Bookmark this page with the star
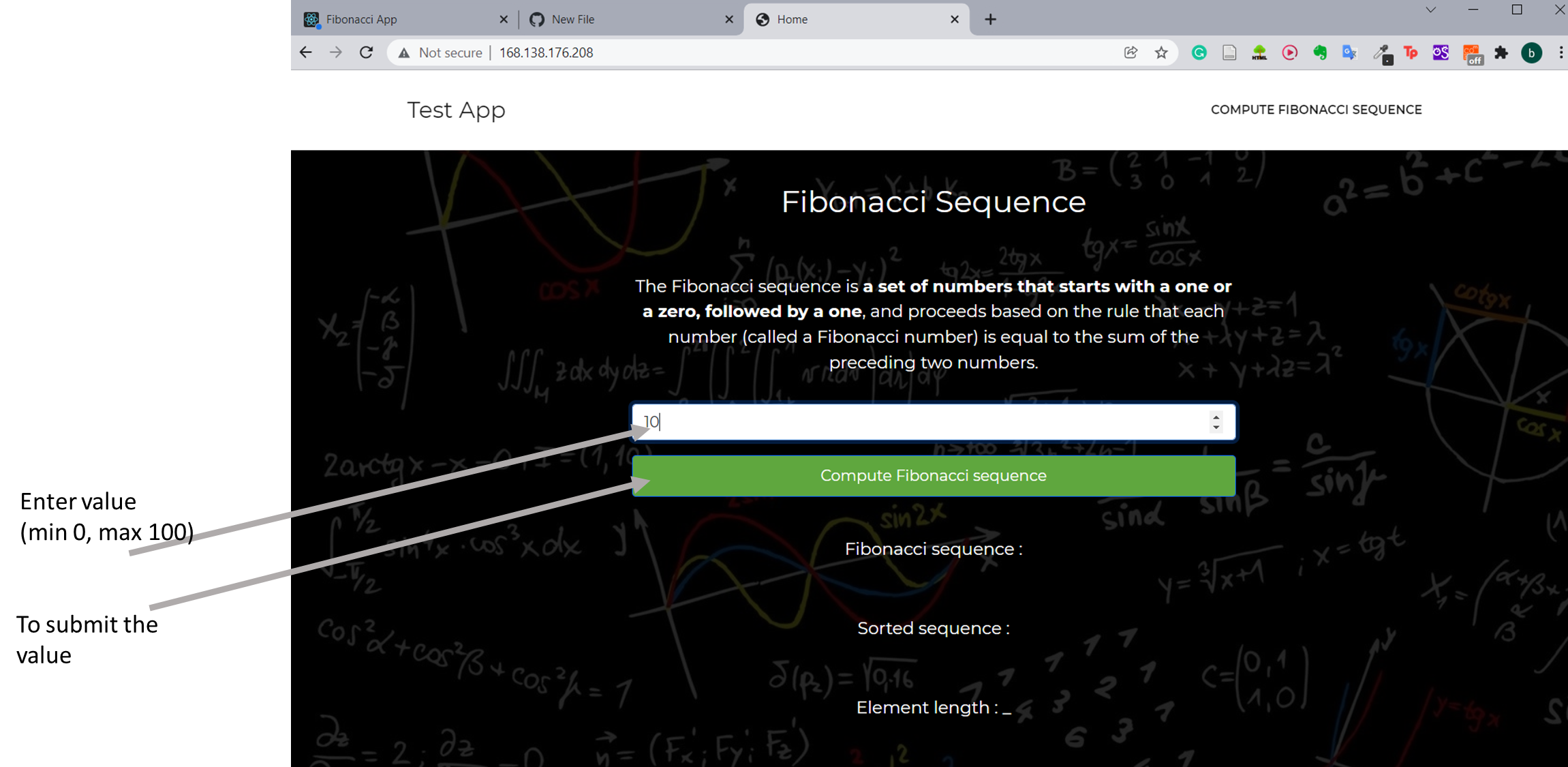The height and width of the screenshot is (767, 1568). (x=1160, y=52)
